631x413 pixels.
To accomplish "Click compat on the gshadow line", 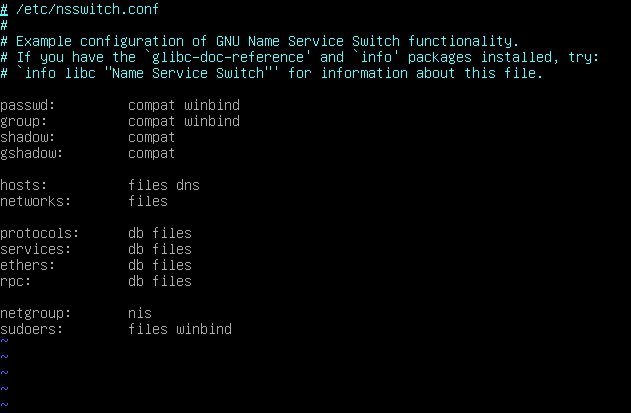I will click(x=151, y=154).
